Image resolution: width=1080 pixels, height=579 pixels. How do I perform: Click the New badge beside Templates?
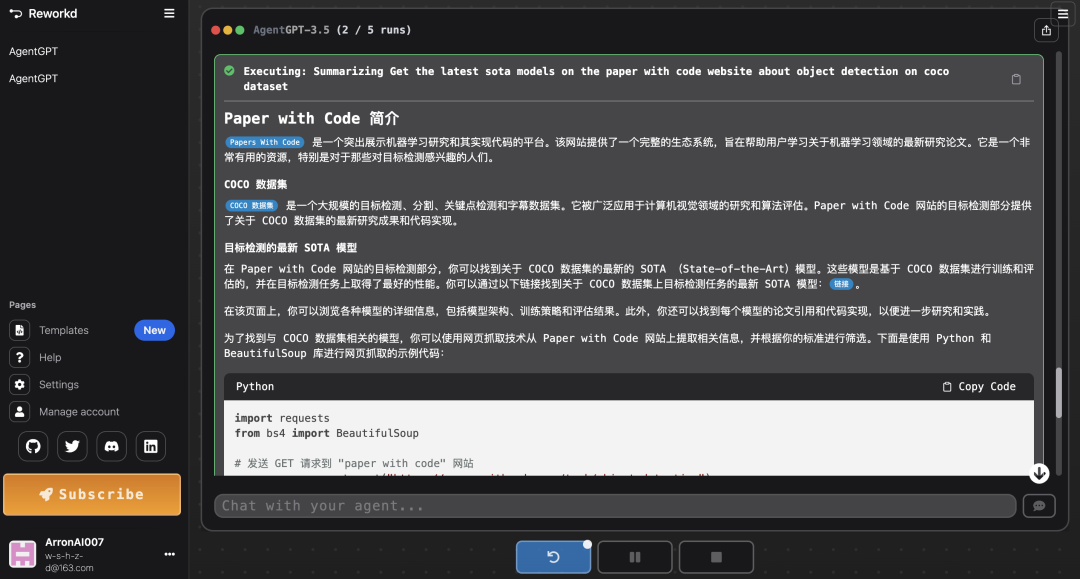point(154,330)
